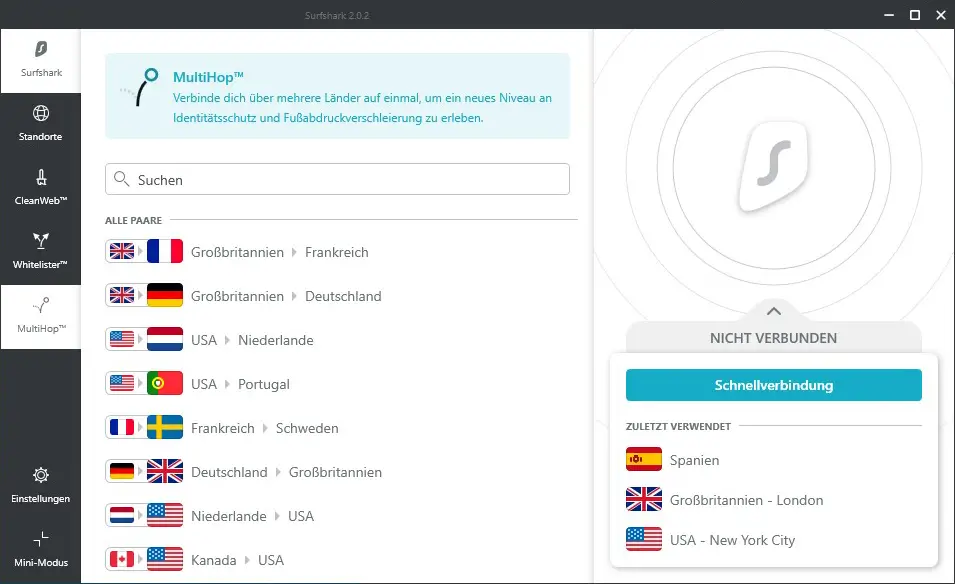Click the magnifier icon in the search box
Viewport: 955px width, 584px height.
(122, 178)
